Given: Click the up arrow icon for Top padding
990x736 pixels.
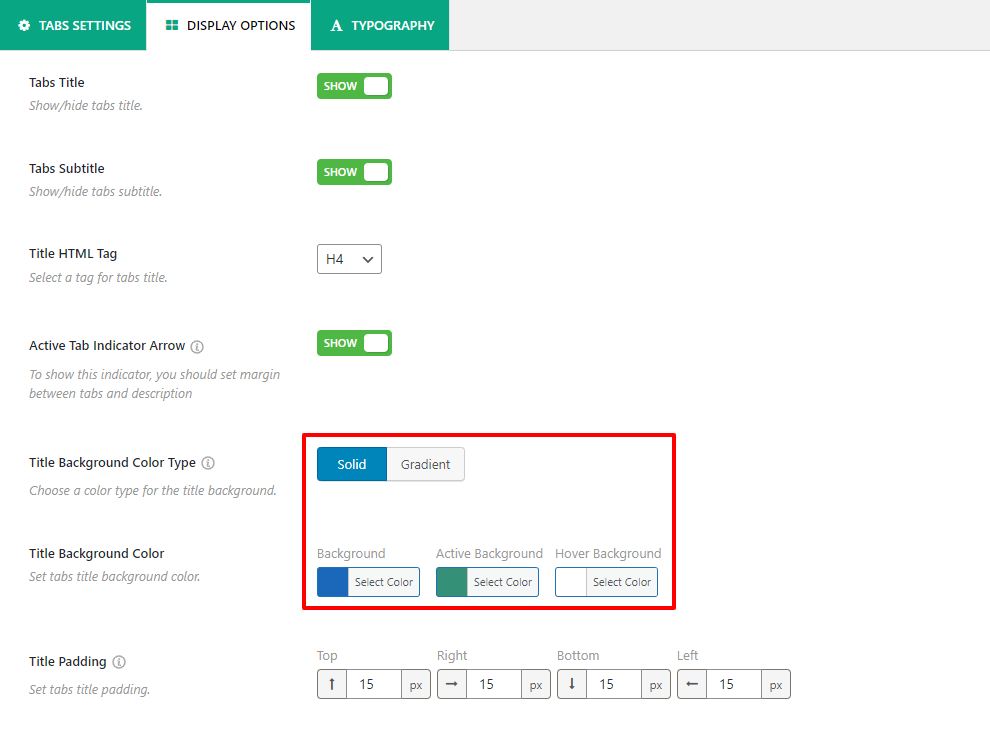Looking at the screenshot, I should click(332, 684).
